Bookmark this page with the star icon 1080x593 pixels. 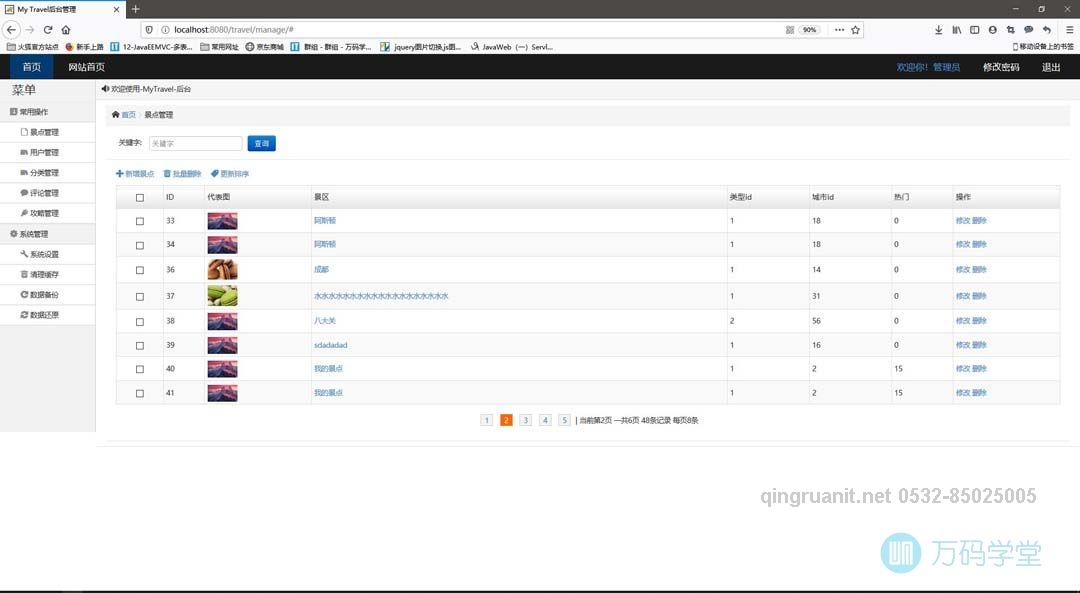855,30
